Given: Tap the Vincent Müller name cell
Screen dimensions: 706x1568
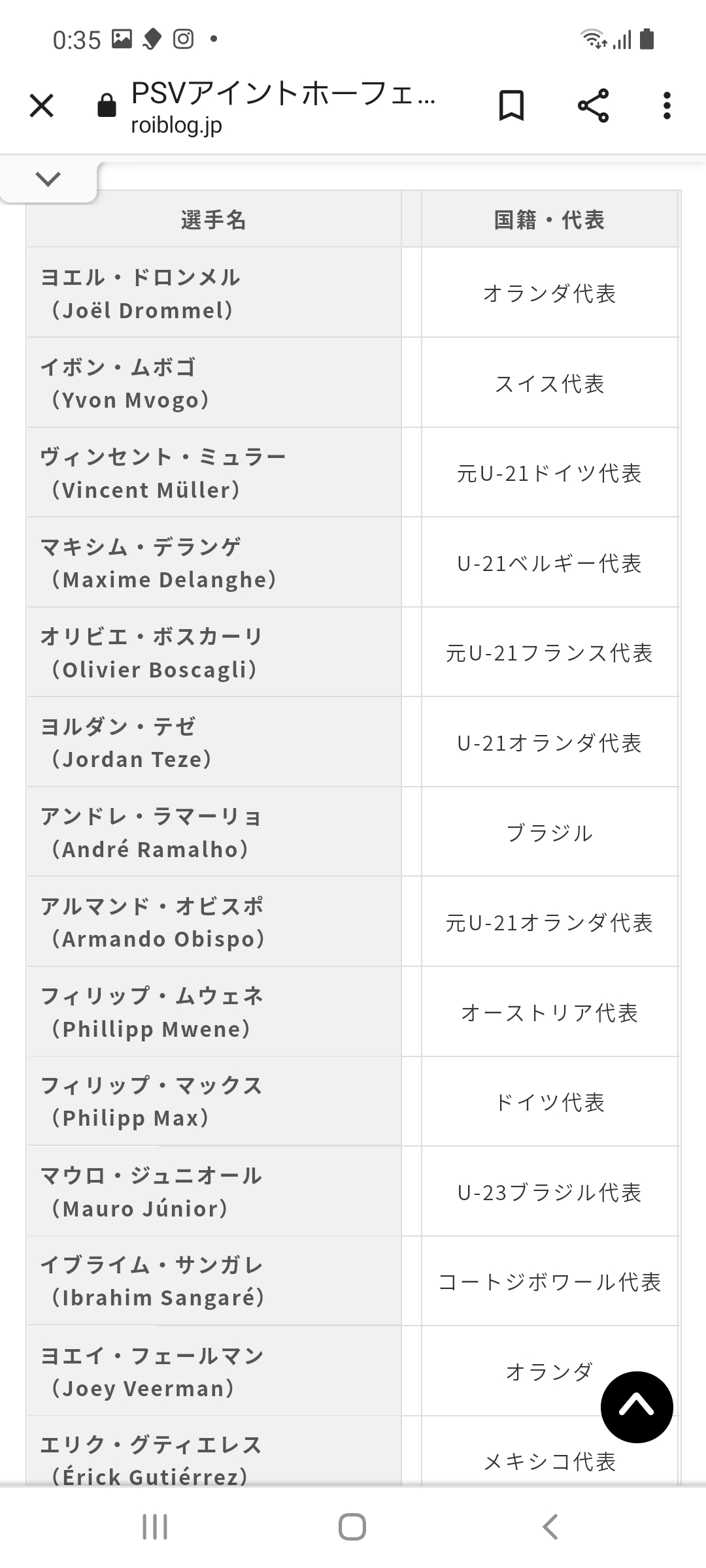Looking at the screenshot, I should tap(214, 473).
